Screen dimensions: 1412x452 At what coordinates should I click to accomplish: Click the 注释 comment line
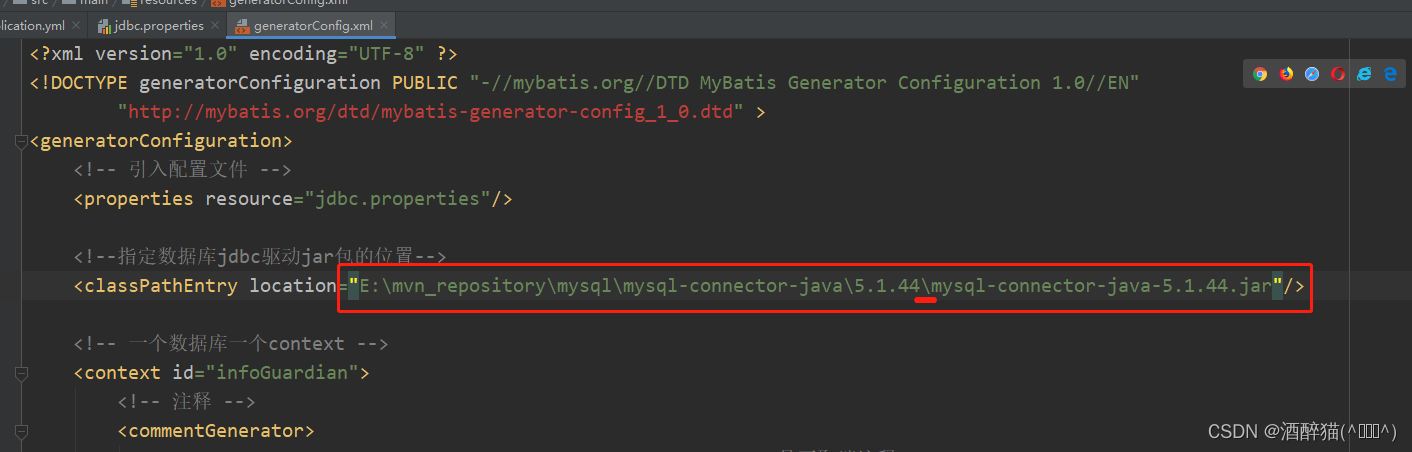point(187,402)
